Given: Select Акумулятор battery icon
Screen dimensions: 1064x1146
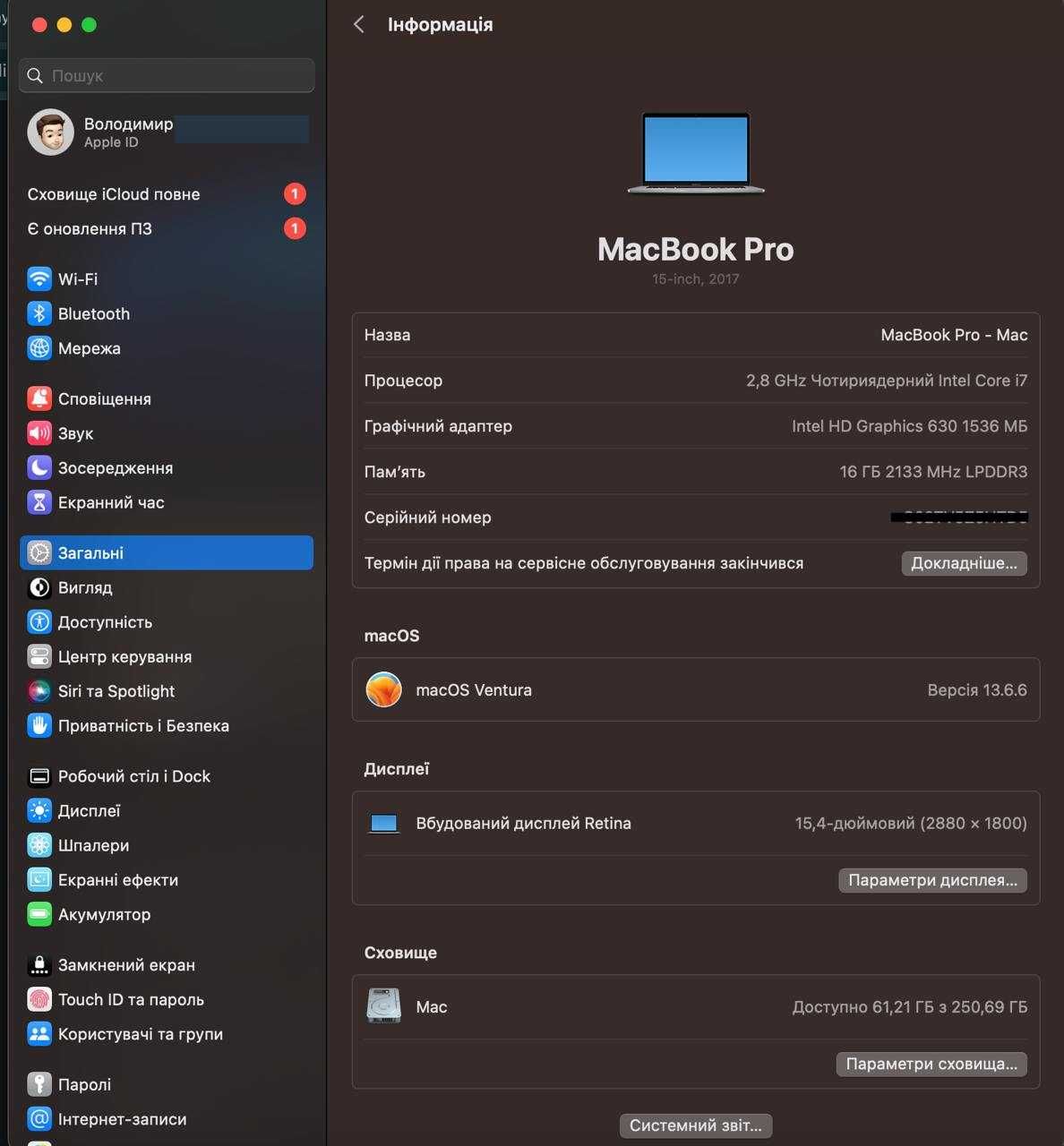Looking at the screenshot, I should [39, 914].
